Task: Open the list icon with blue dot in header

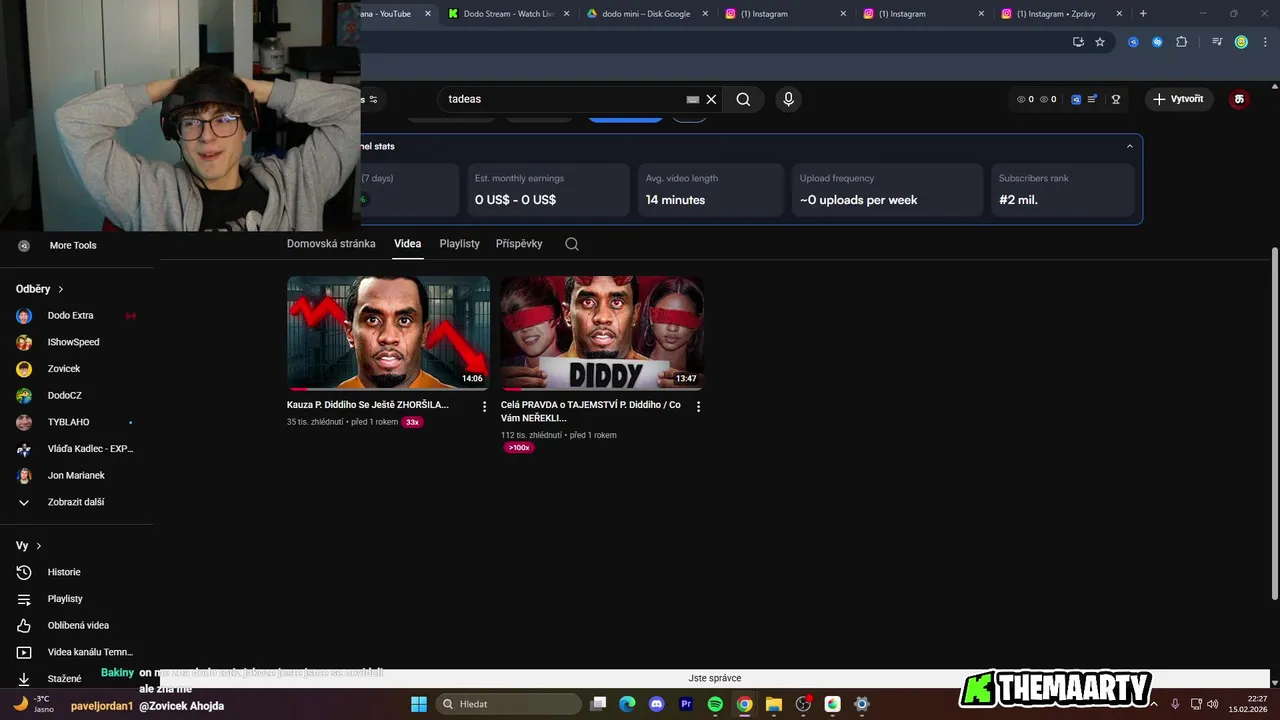Action: [1092, 99]
